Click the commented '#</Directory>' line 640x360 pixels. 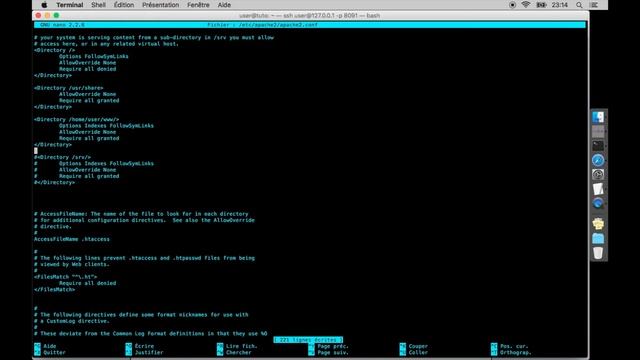point(54,182)
